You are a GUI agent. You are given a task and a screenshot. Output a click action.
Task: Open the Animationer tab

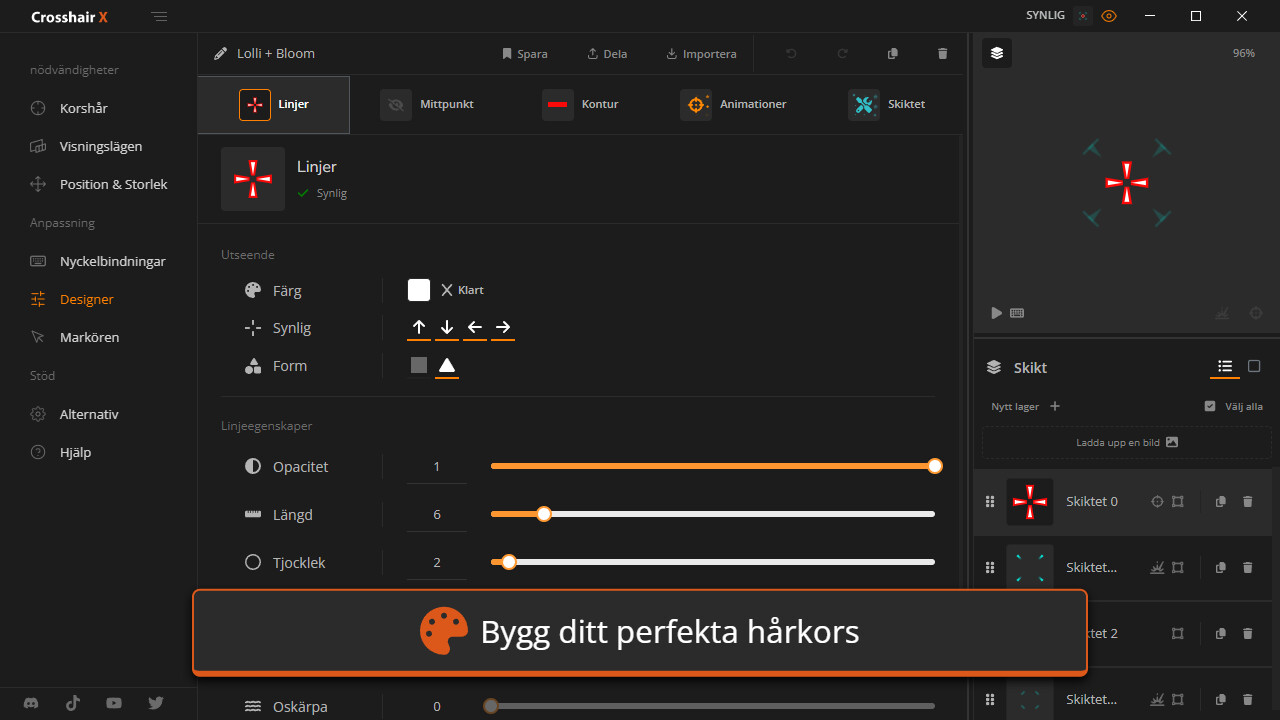[x=734, y=104]
